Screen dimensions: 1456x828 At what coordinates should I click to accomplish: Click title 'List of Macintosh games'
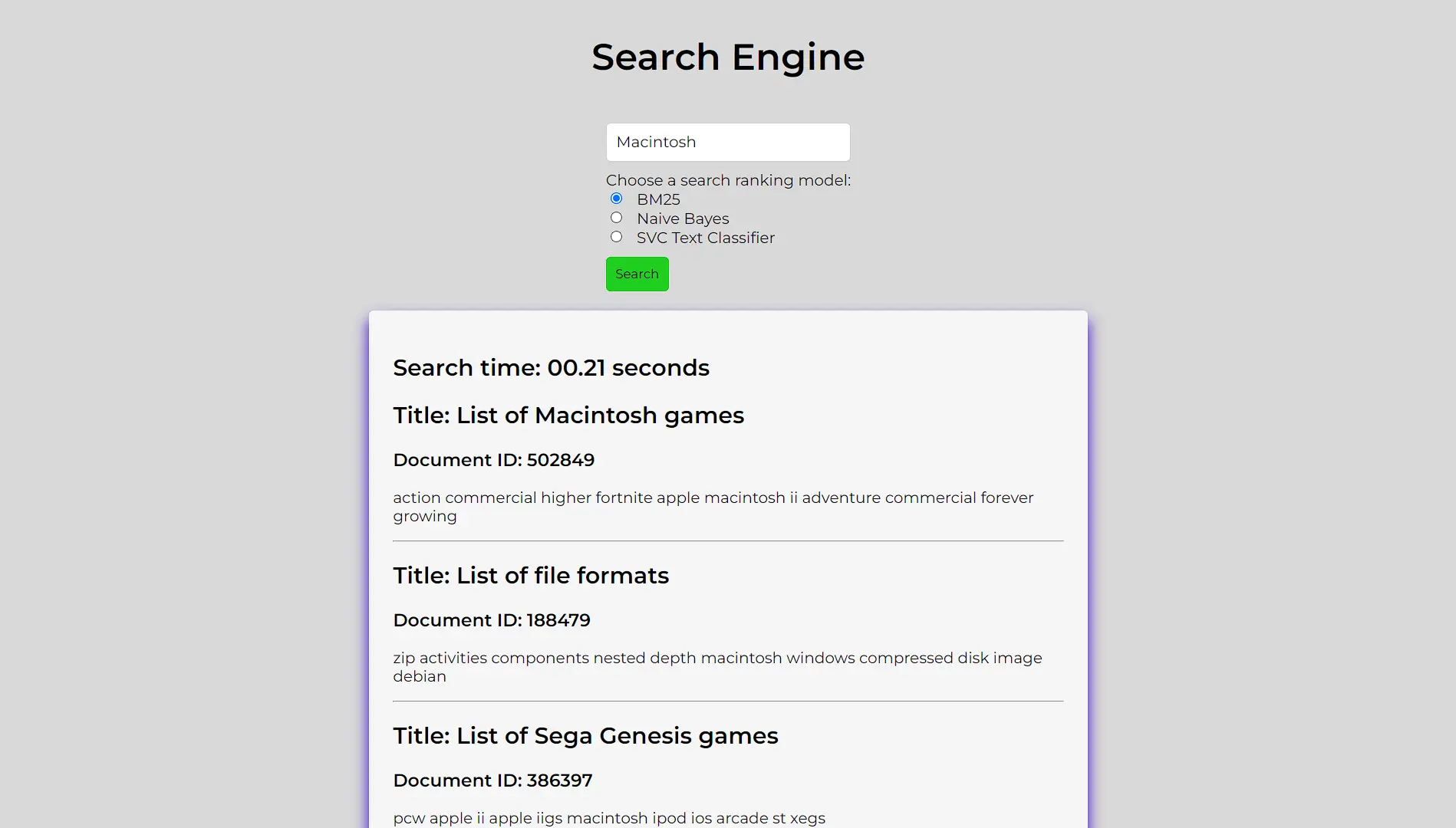click(x=568, y=416)
